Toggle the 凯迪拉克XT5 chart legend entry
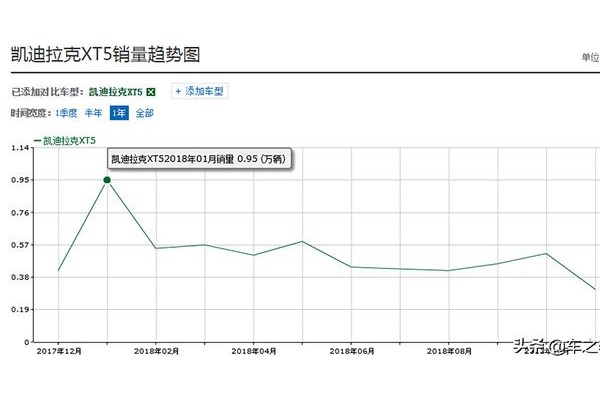This screenshot has width=600, height=400. click(65, 141)
